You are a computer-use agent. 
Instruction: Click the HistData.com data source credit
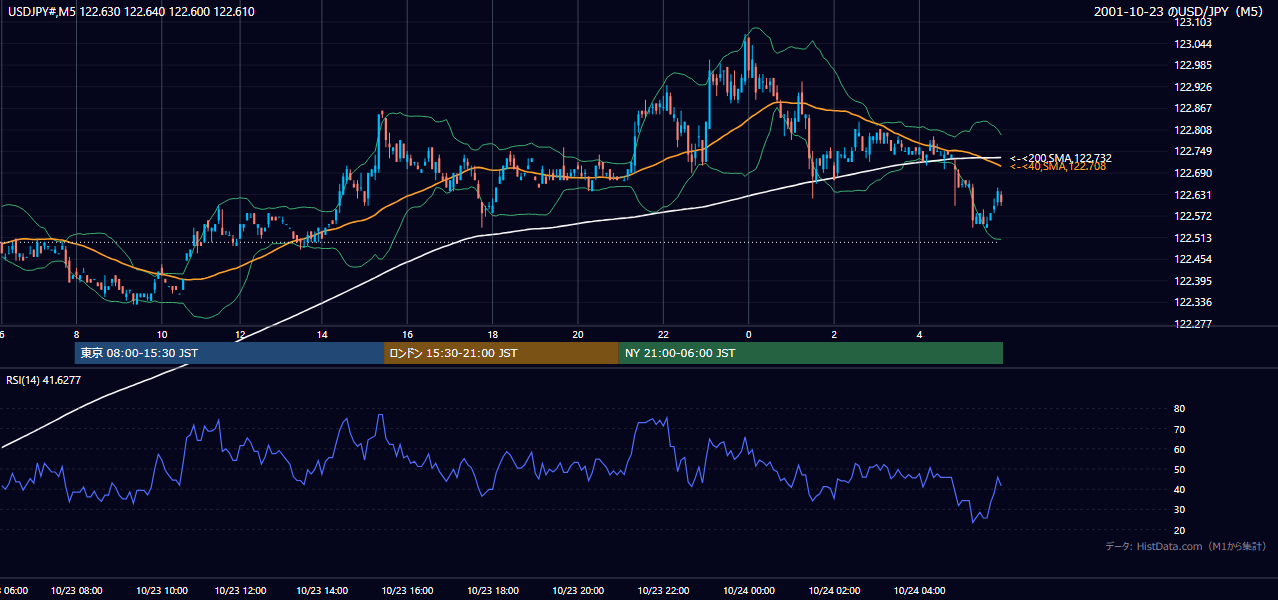[1186, 547]
